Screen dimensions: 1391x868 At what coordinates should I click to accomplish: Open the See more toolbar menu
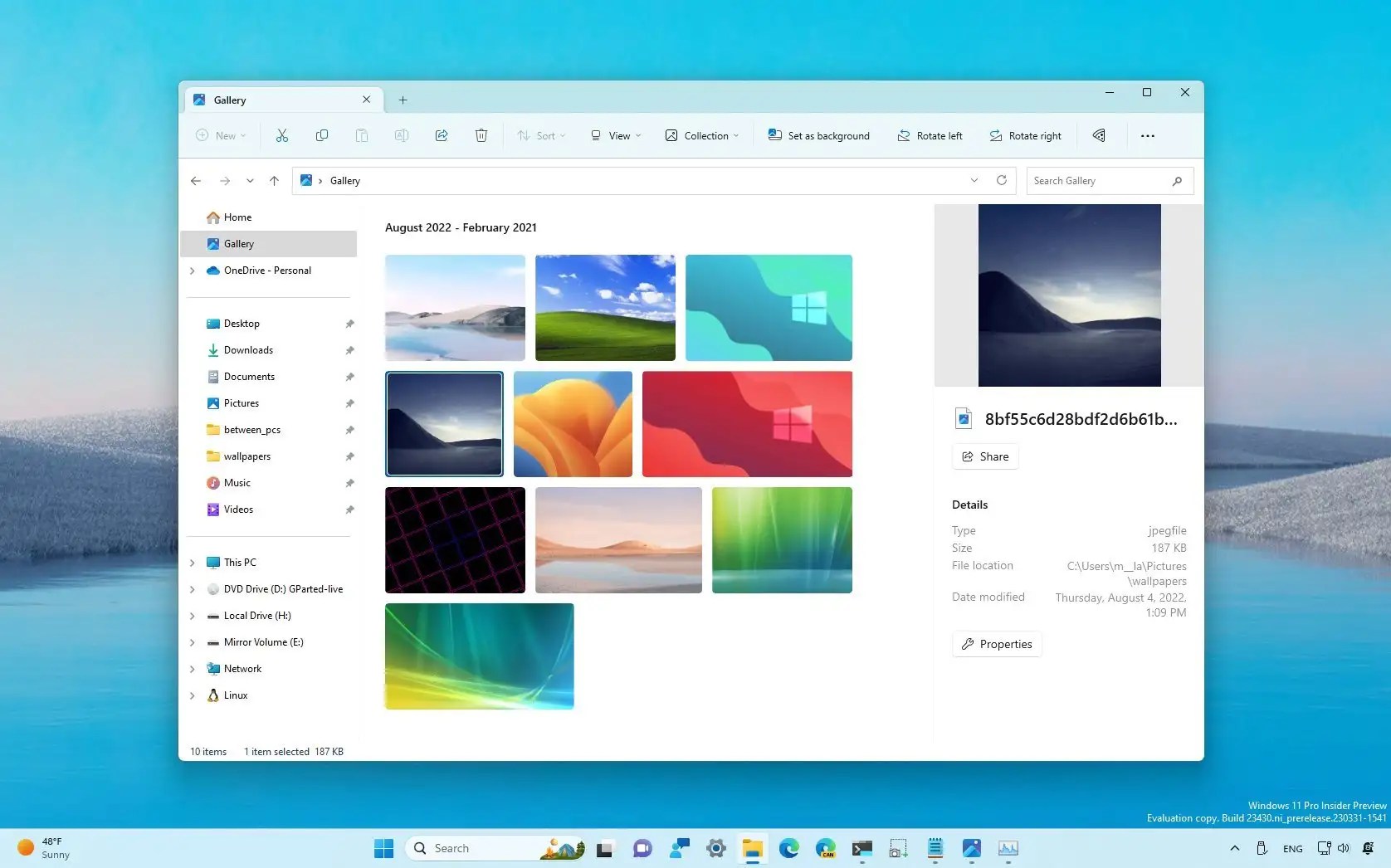1147,135
